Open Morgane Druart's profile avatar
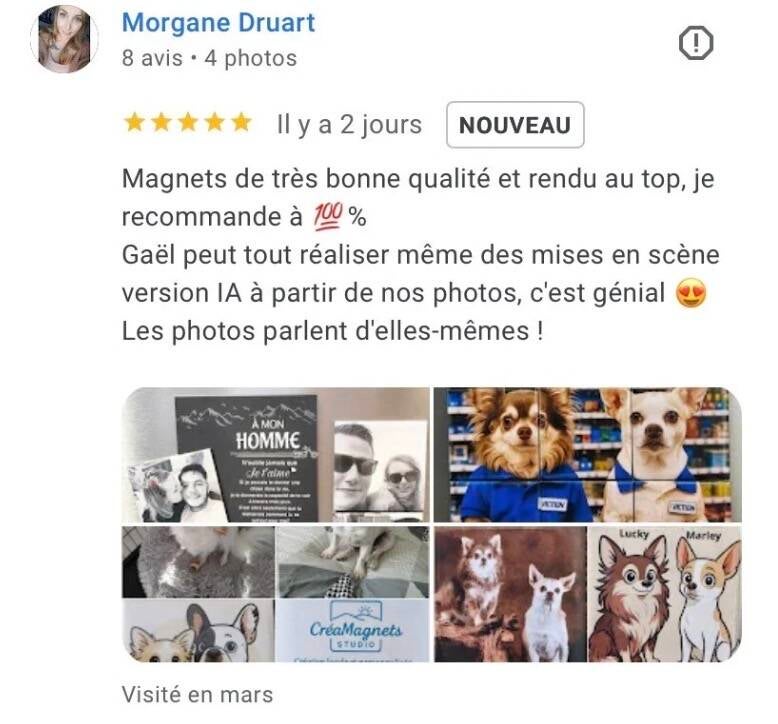The image size is (778, 724). click(x=65, y=39)
